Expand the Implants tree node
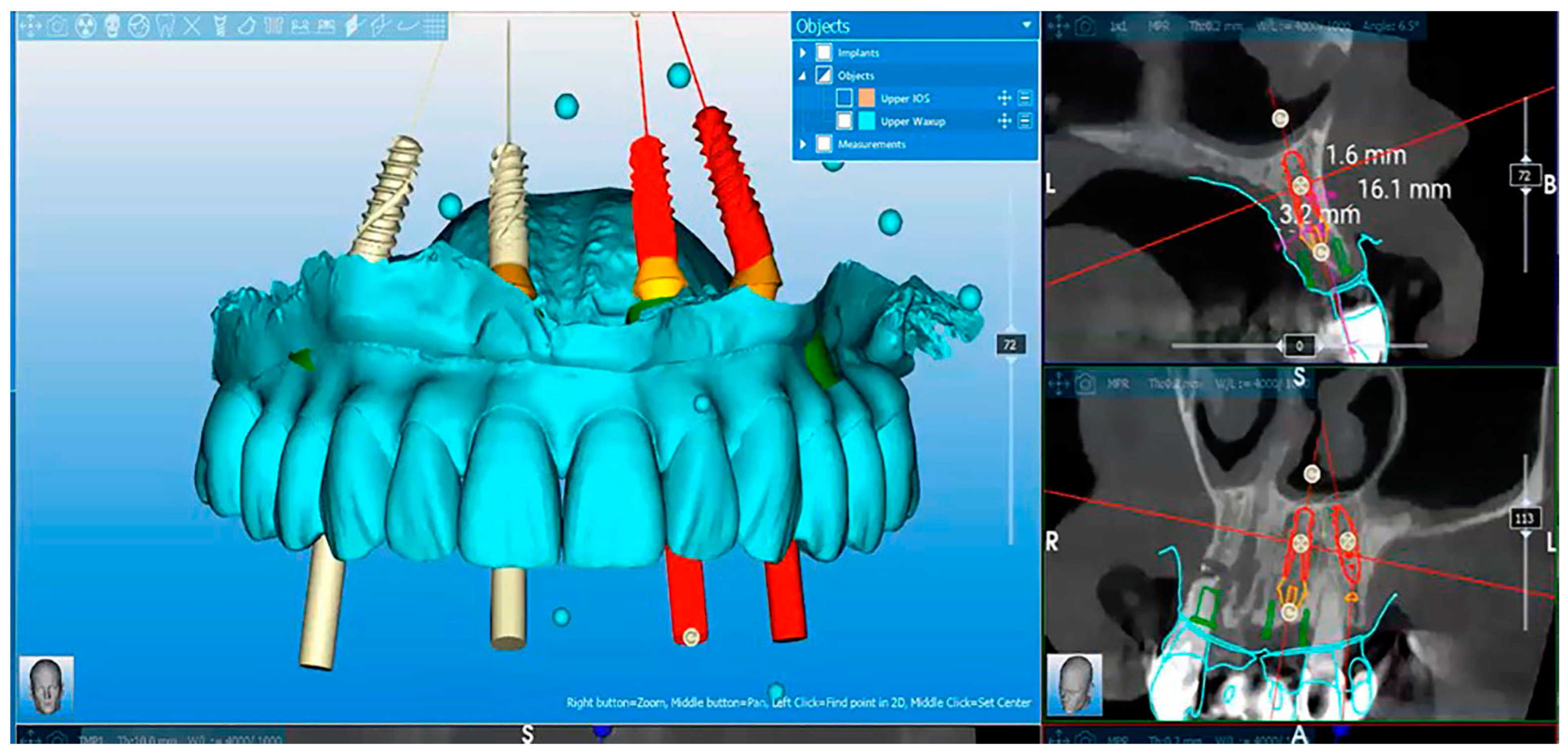 pos(803,53)
